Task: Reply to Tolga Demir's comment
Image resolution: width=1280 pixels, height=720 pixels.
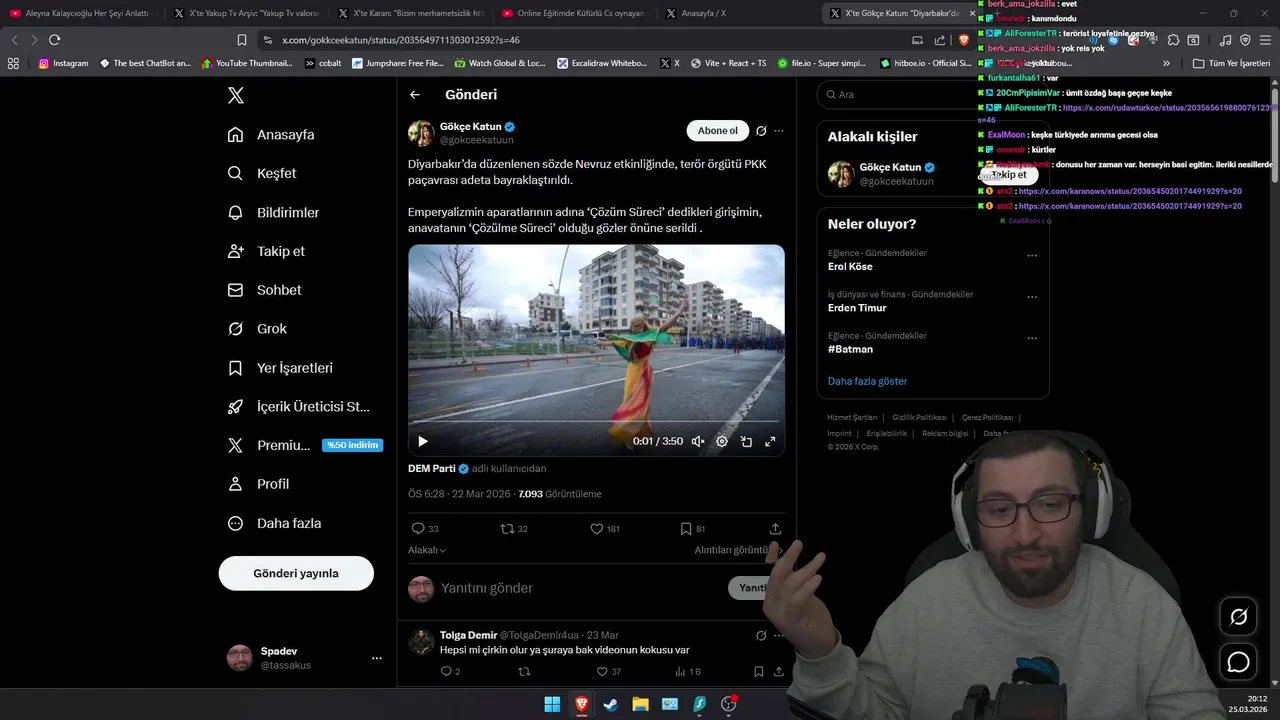Action: (450, 672)
